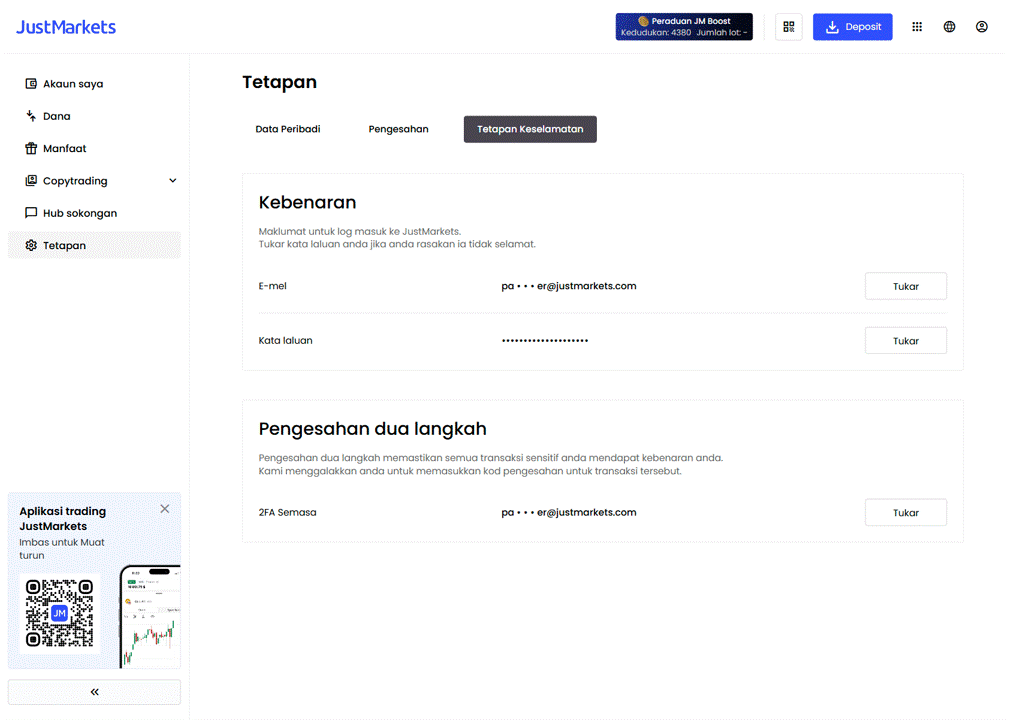Viewport: 1011px width, 720px height.
Task: Click the Manfaat gift icon
Action: click(31, 148)
